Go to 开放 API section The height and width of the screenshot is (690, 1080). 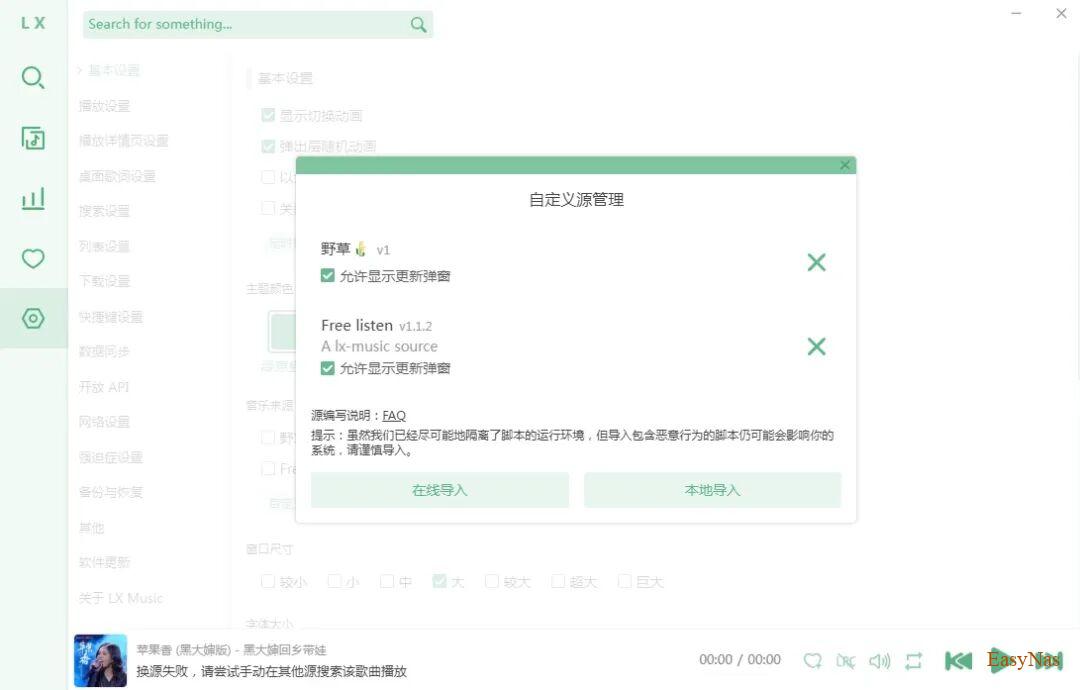click(104, 386)
